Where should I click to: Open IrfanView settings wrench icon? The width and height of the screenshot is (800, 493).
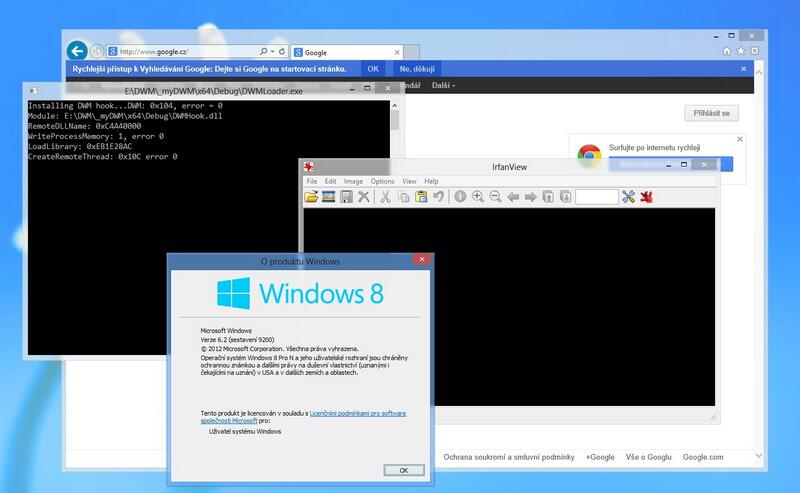tap(629, 196)
